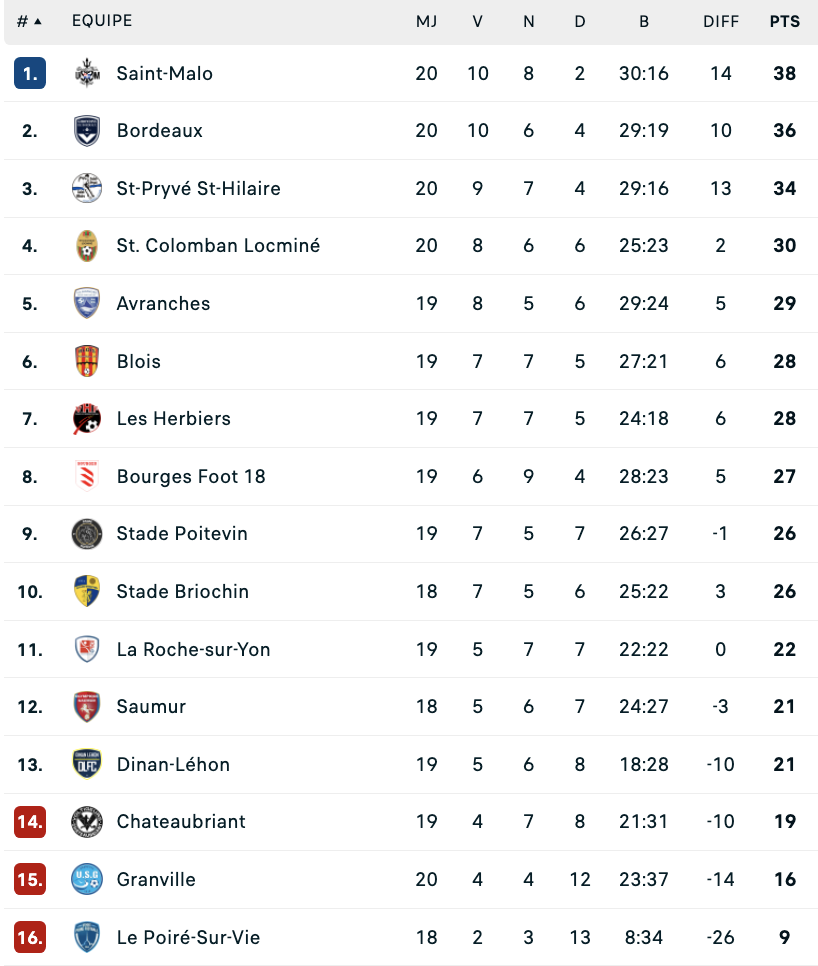The height and width of the screenshot is (966, 818).
Task: Click the Avranches shield logo
Action: (87, 303)
